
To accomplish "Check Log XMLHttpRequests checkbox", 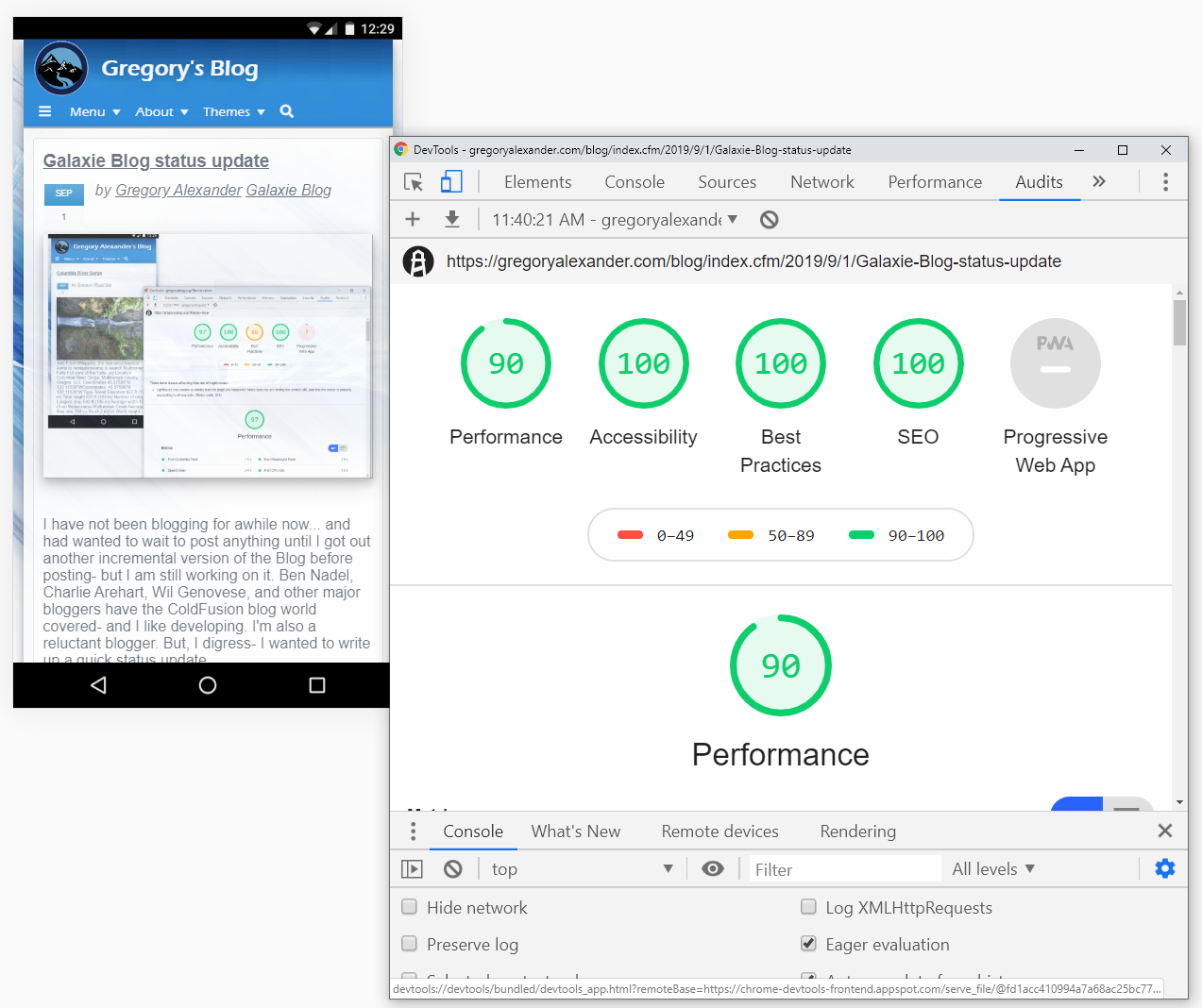I will pos(808,907).
